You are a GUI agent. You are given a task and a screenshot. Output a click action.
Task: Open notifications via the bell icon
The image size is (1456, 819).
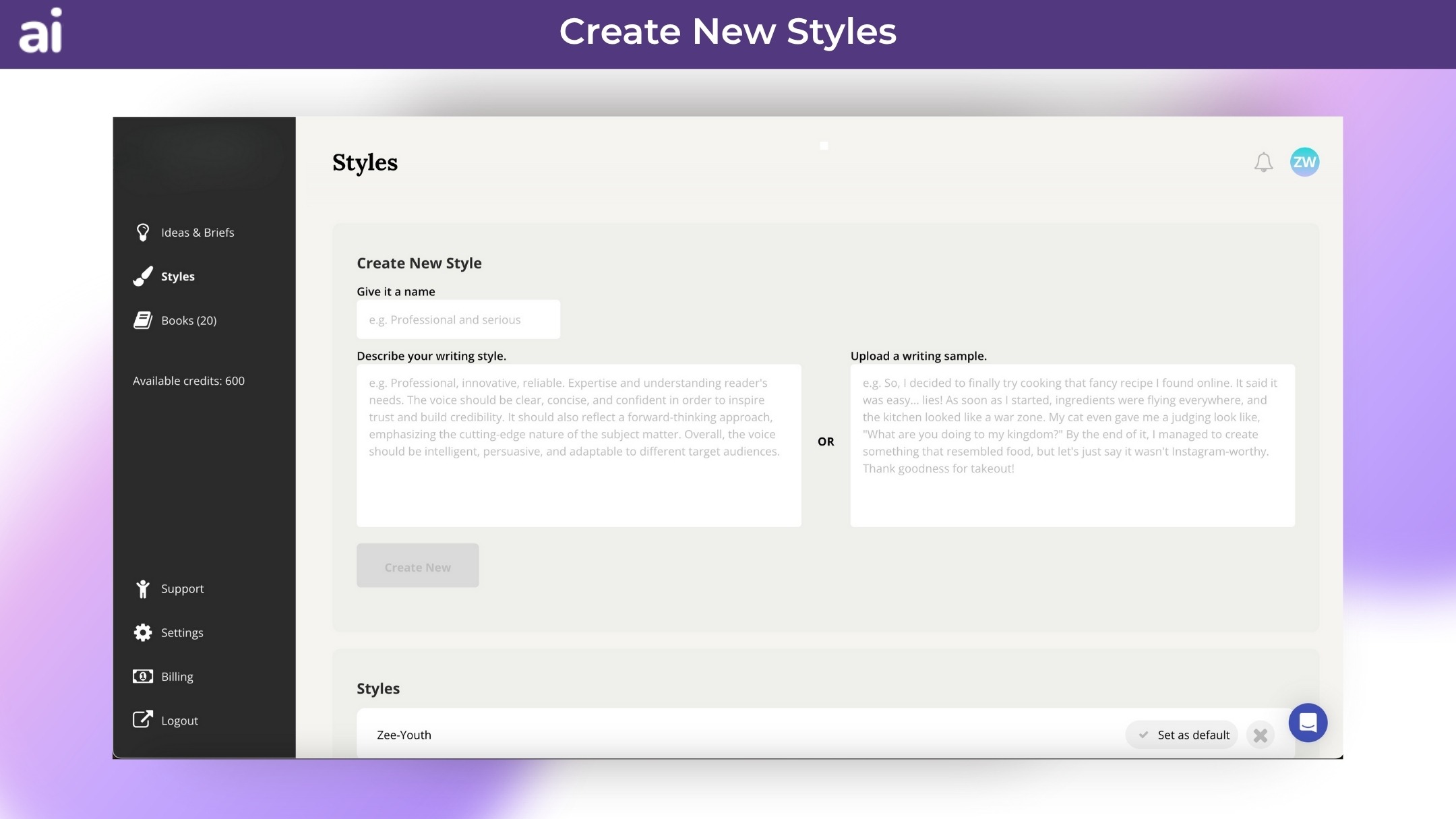pyautogui.click(x=1263, y=162)
